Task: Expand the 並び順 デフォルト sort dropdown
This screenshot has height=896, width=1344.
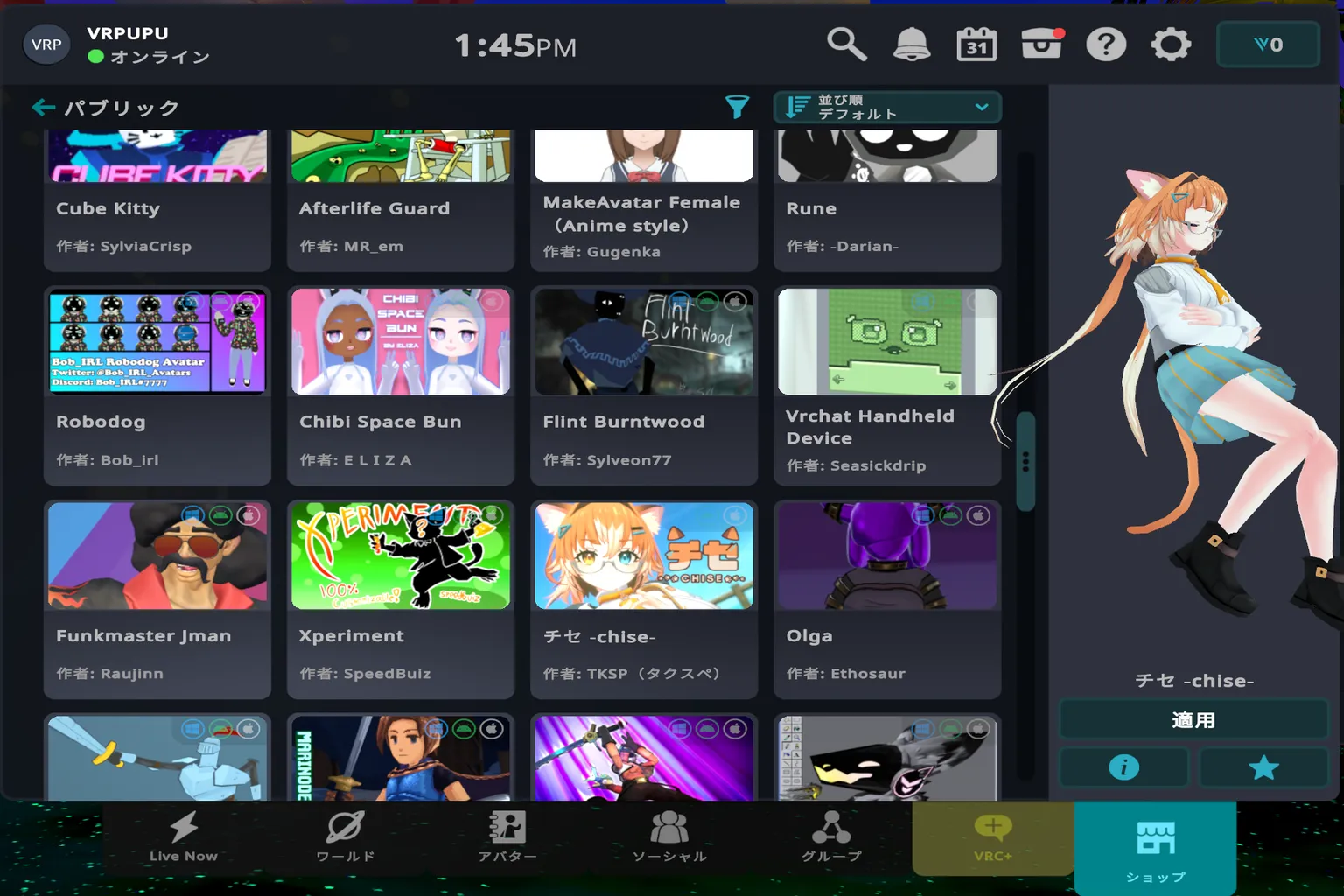Action: [887, 107]
